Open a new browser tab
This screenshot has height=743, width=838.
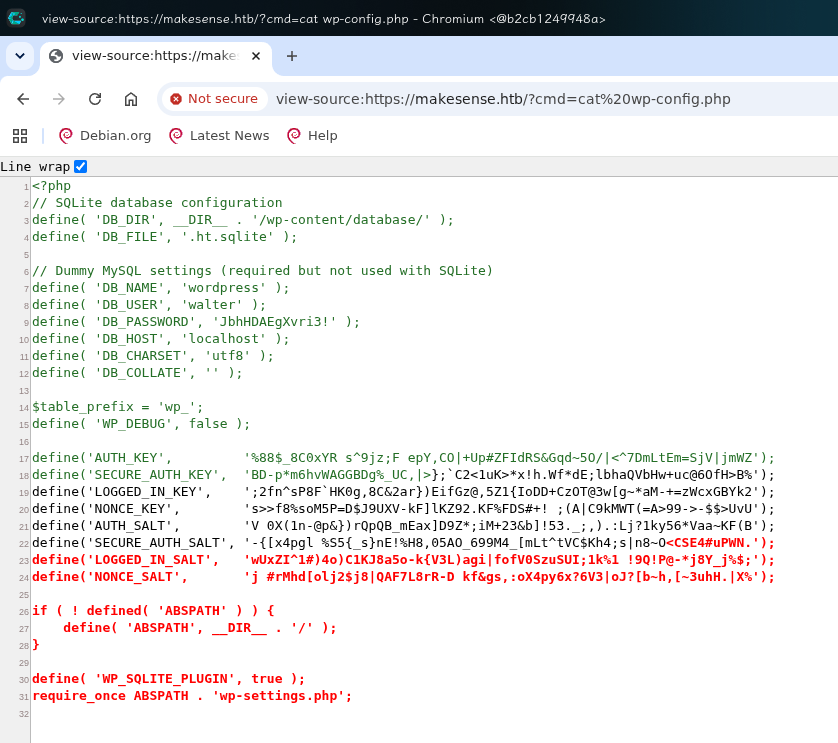pyautogui.click(x=292, y=56)
